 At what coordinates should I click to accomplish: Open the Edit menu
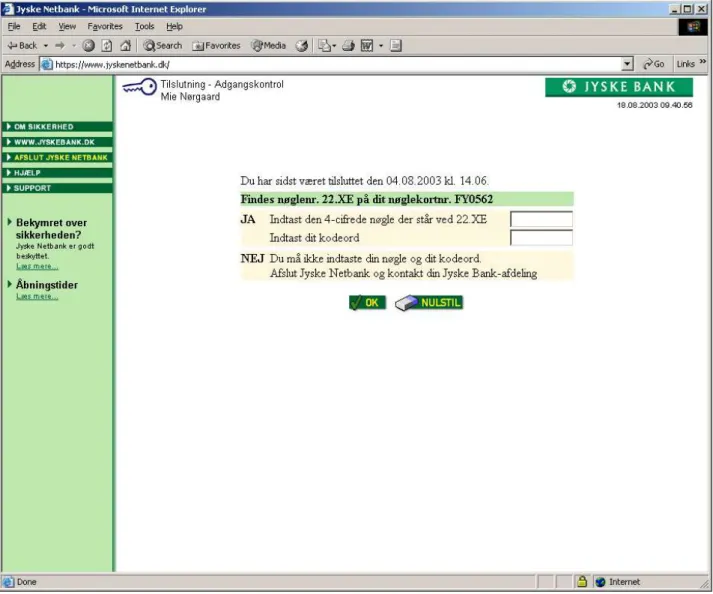[x=39, y=26]
